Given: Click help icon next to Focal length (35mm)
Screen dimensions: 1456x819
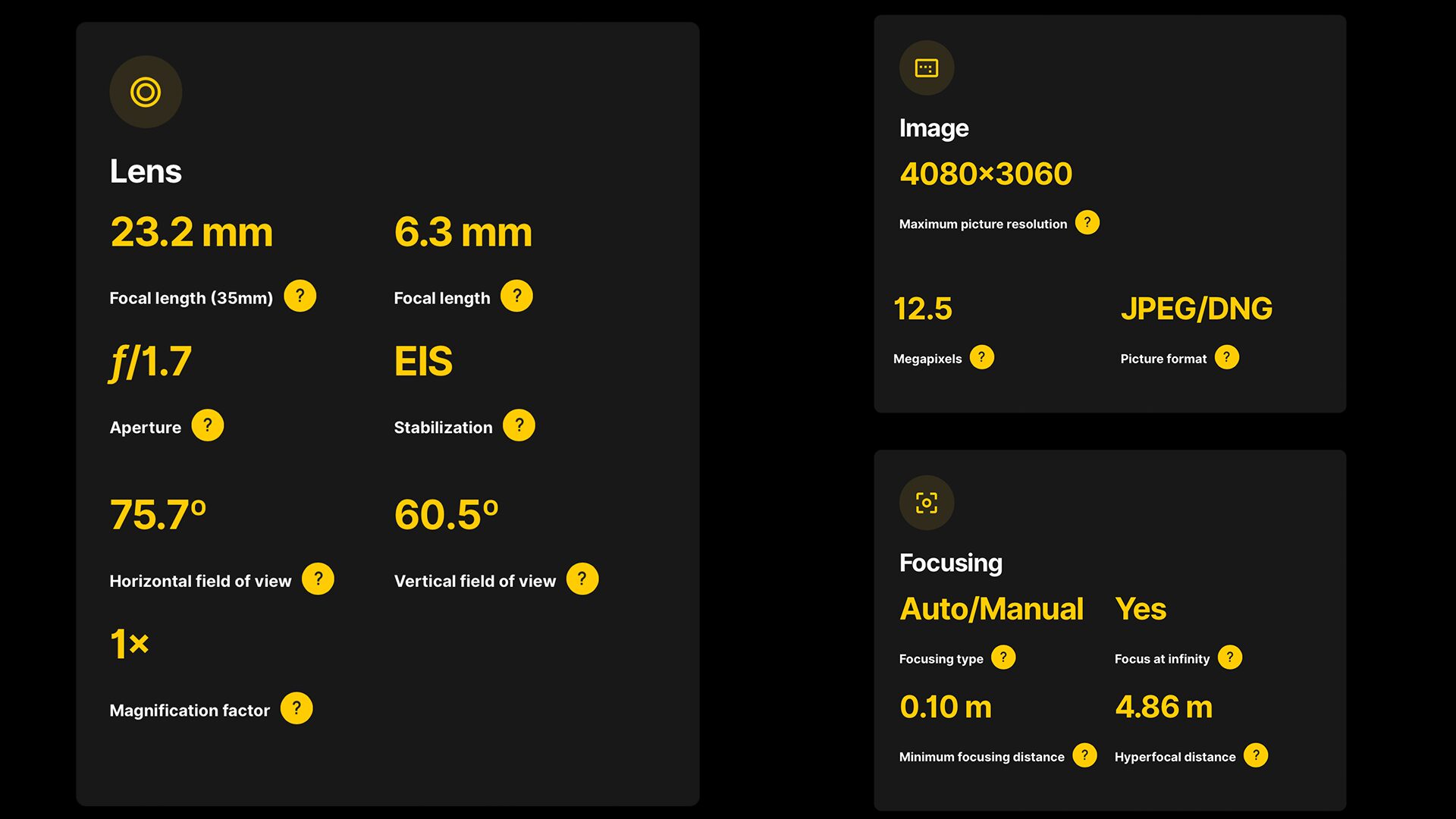Looking at the screenshot, I should coord(300,296).
